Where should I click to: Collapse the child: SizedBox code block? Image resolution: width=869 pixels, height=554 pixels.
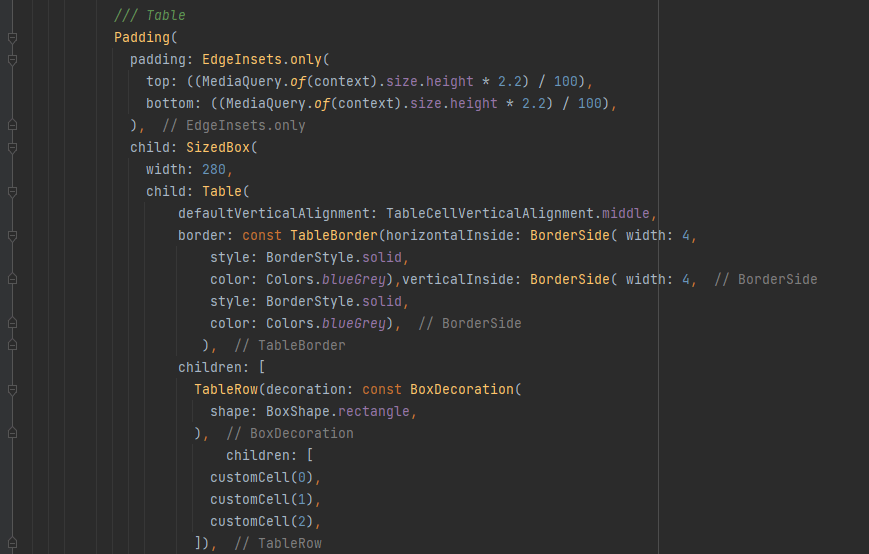[x=12, y=148]
